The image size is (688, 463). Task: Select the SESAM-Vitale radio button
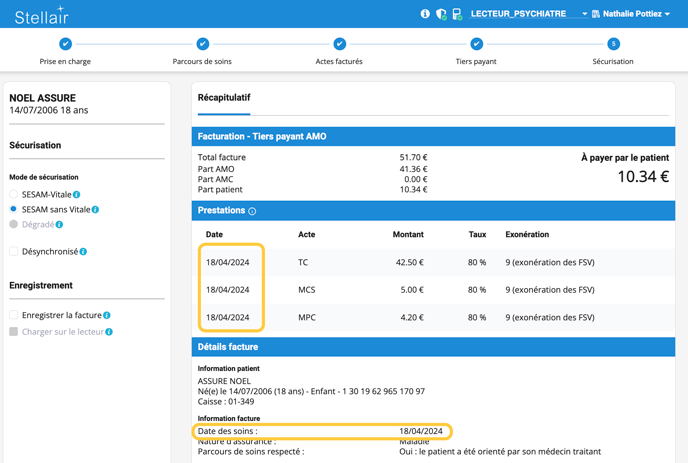tap(14, 195)
